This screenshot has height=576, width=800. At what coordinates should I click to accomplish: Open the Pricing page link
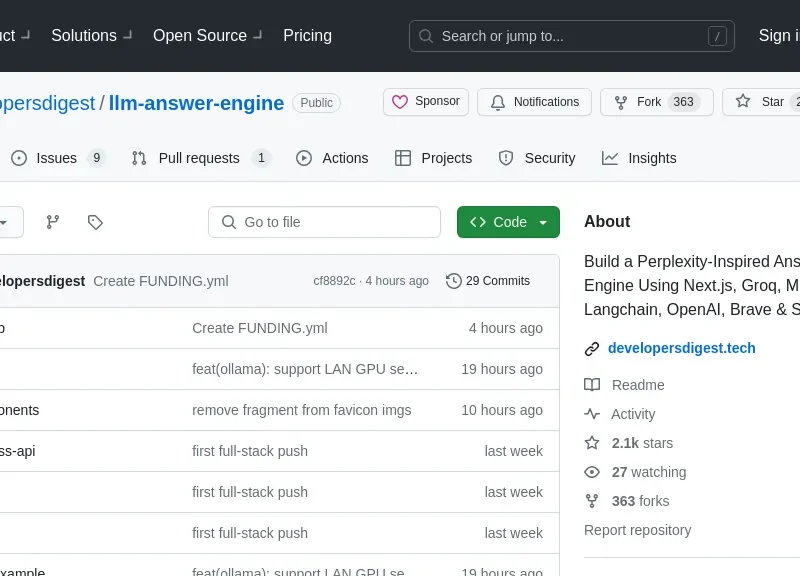pyautogui.click(x=307, y=36)
